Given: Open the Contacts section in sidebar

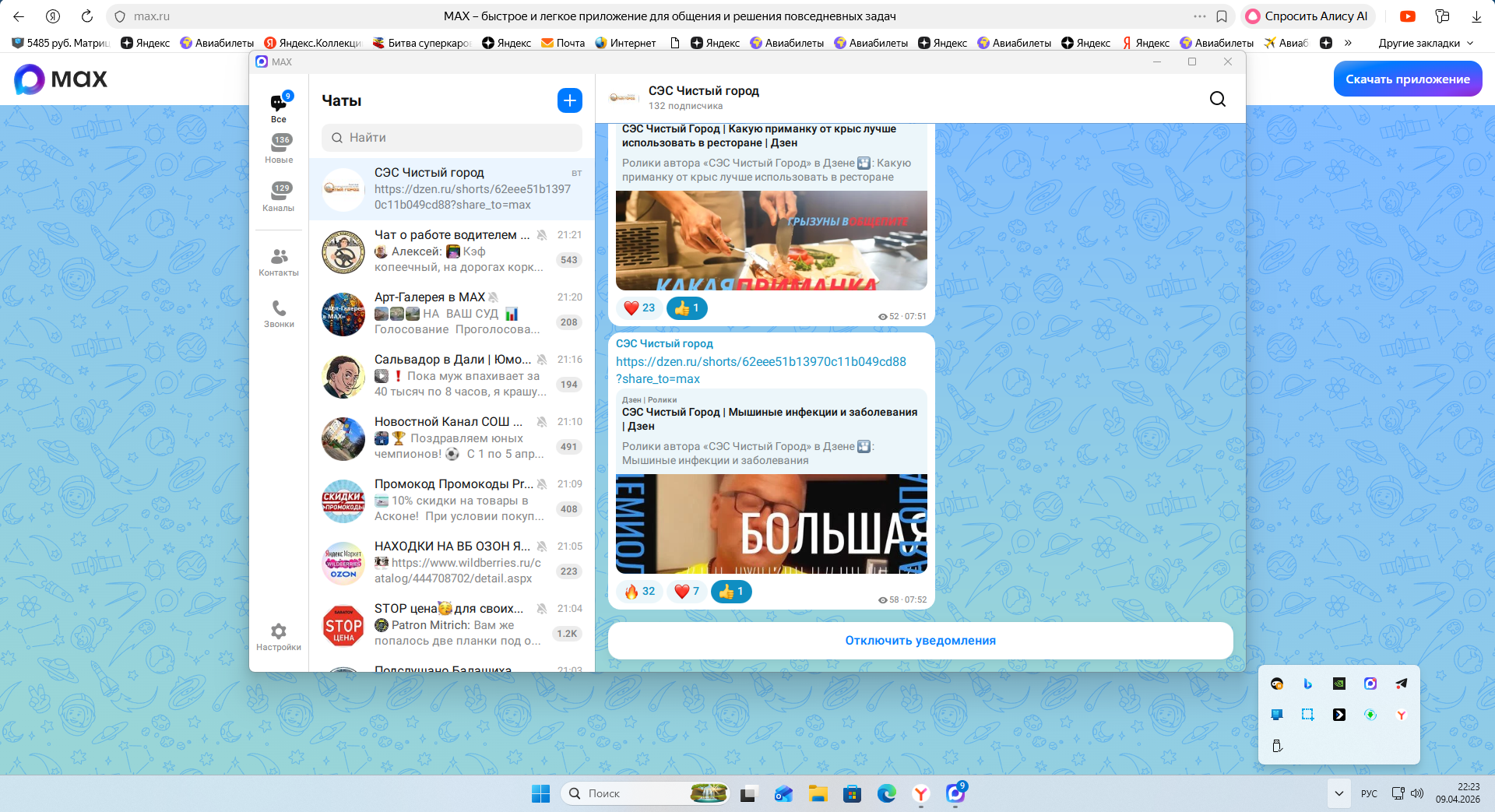Looking at the screenshot, I should tap(279, 262).
